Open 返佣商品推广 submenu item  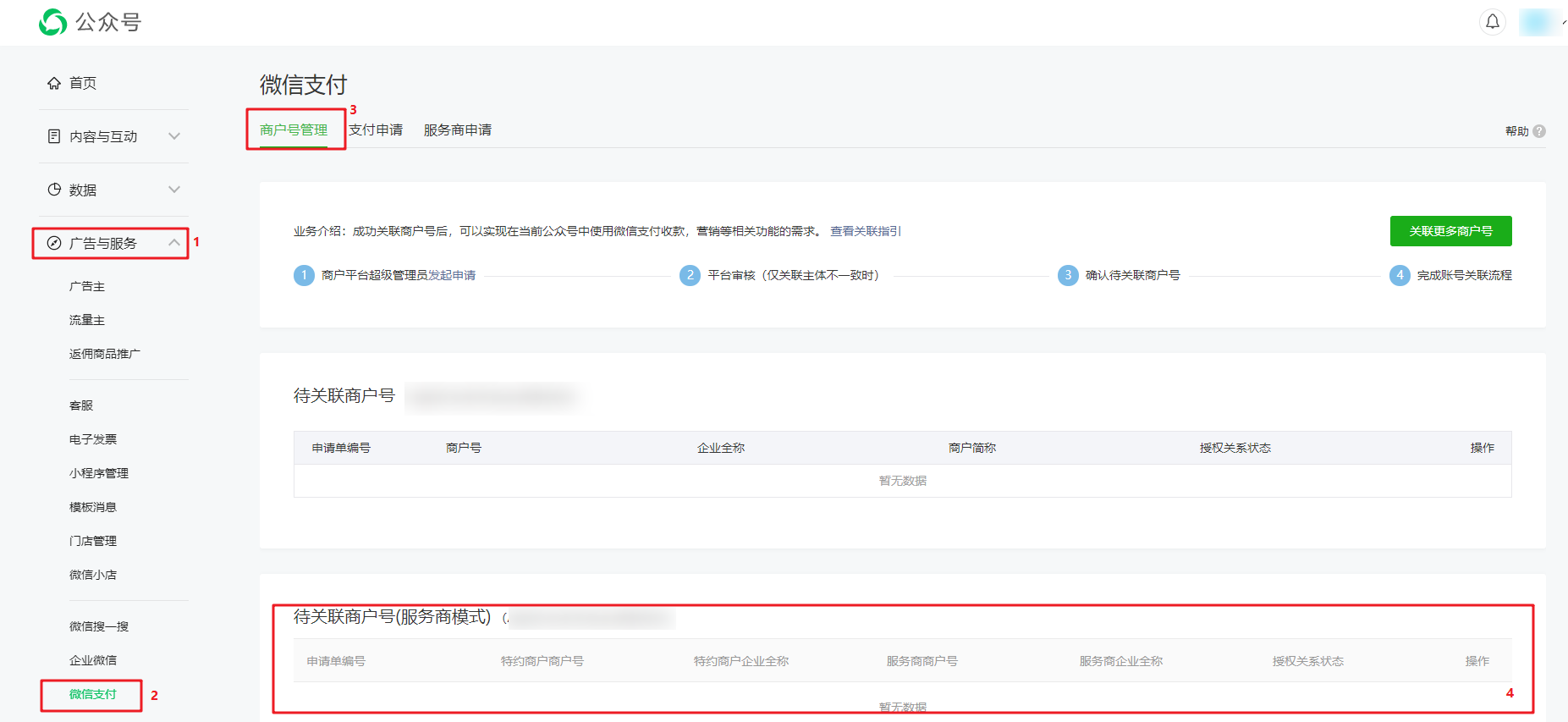pyautogui.click(x=105, y=354)
